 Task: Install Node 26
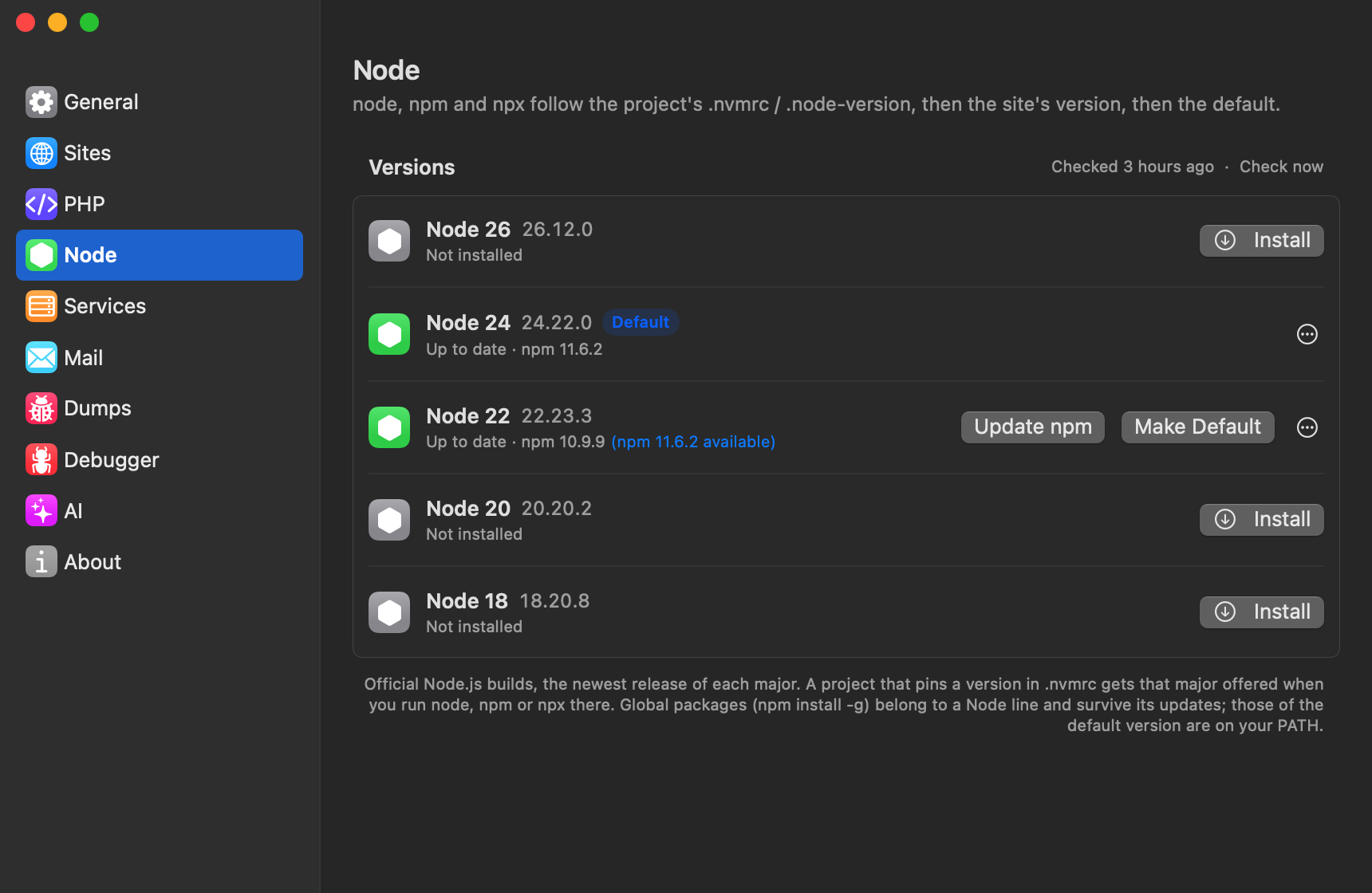(x=1262, y=241)
